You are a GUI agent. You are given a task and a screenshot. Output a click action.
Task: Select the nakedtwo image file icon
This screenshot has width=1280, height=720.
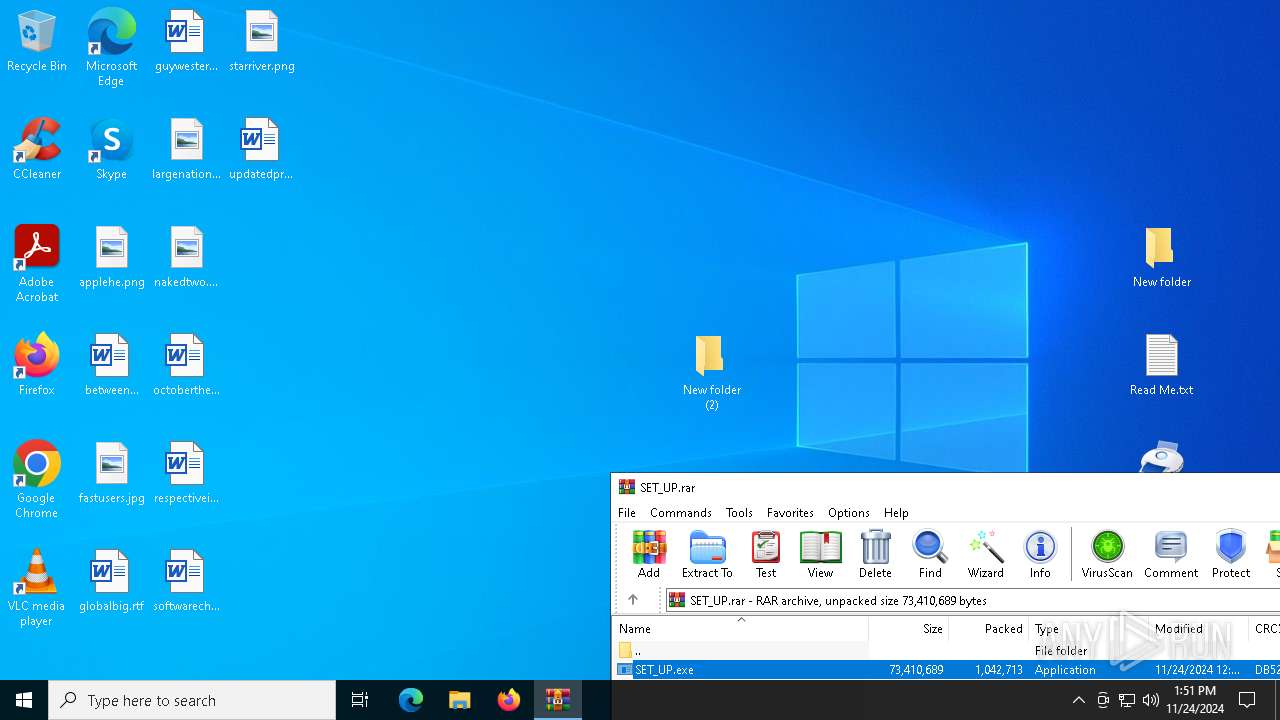click(186, 258)
